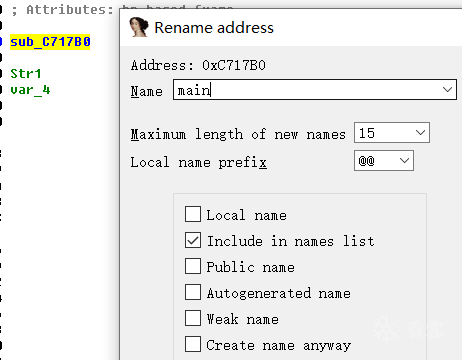Enable Autogenerated name option
Viewport: 462px width, 360px height.
pyautogui.click(x=193, y=292)
